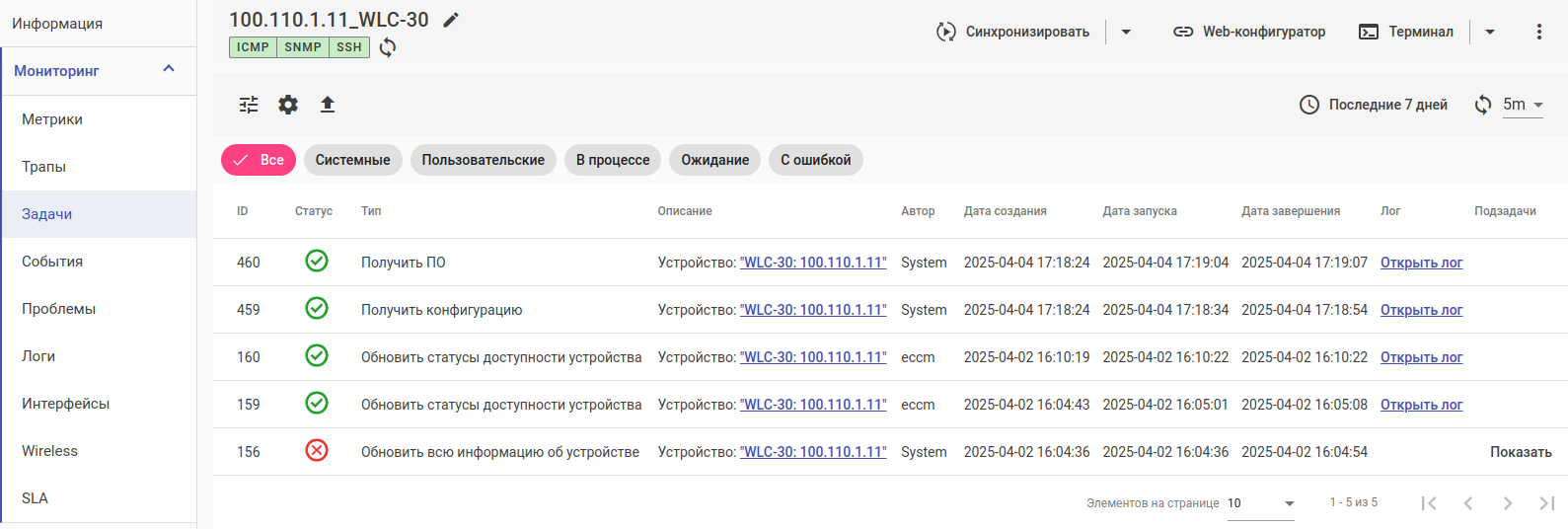The image size is (1568, 529).
Task: Toggle the "Системные" filter chip
Action: point(352,160)
